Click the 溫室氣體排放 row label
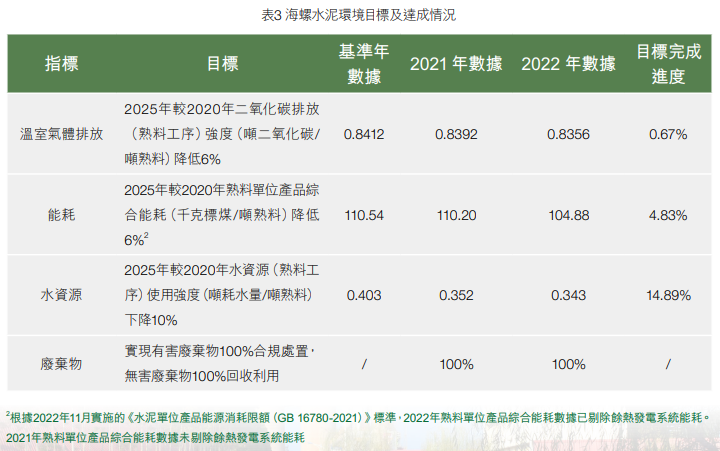This screenshot has width=720, height=451. [62, 134]
